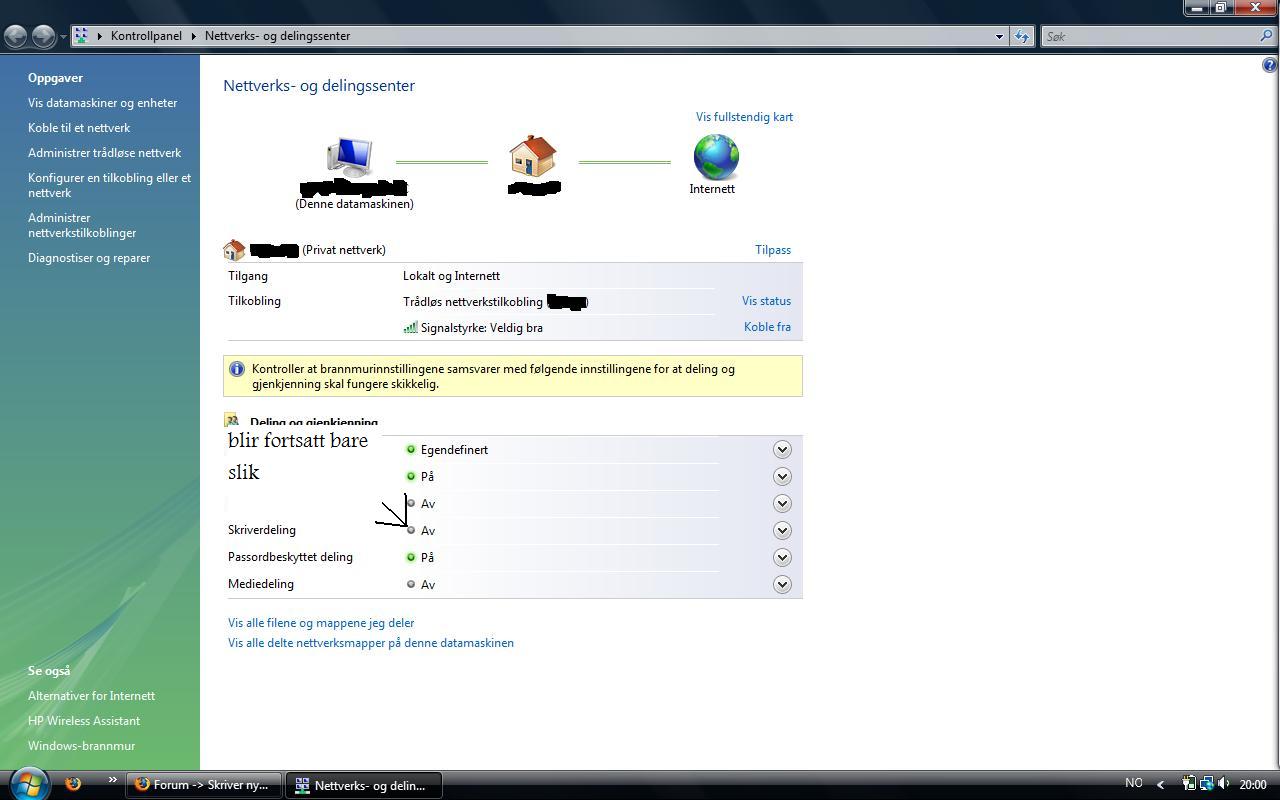
Task: Expand the Passordbeskyttet deling chevron
Action: pos(782,558)
